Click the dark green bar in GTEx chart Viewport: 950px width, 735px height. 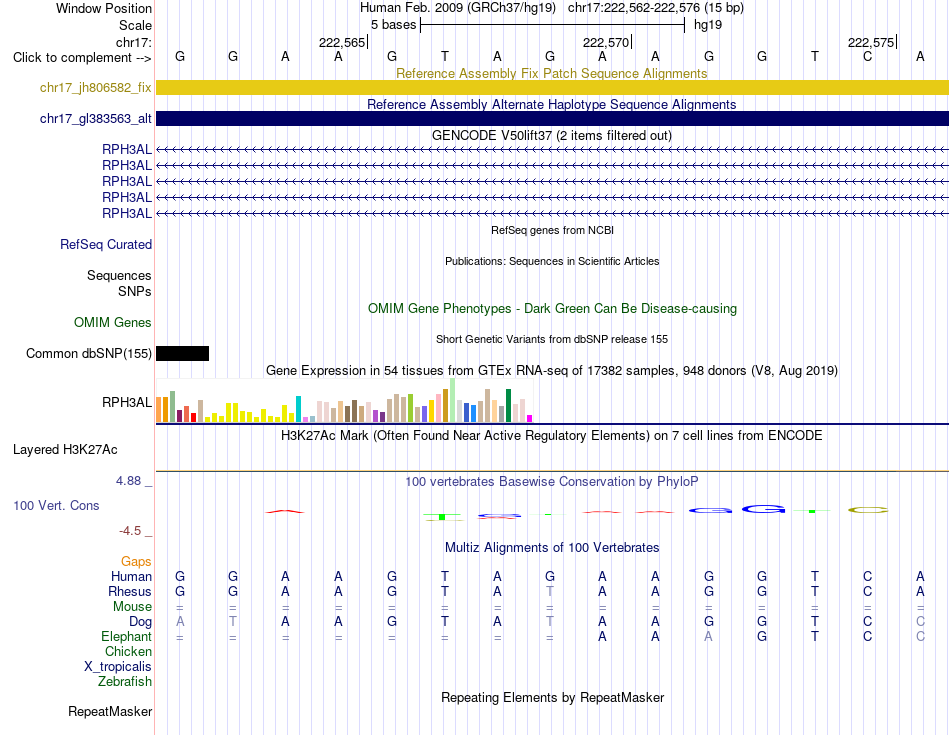[508, 405]
